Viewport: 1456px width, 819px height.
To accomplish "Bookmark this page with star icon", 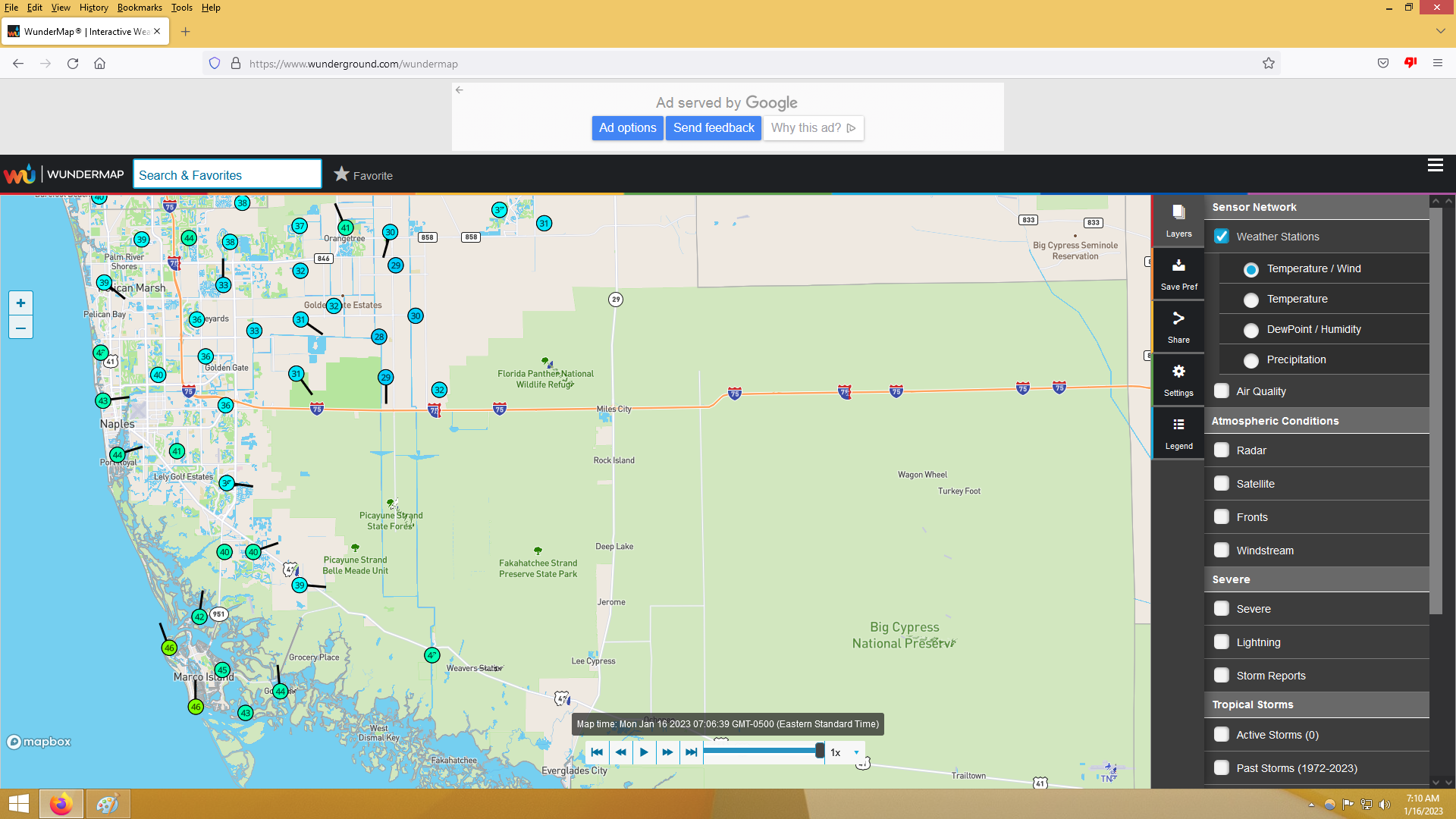I will [1269, 64].
